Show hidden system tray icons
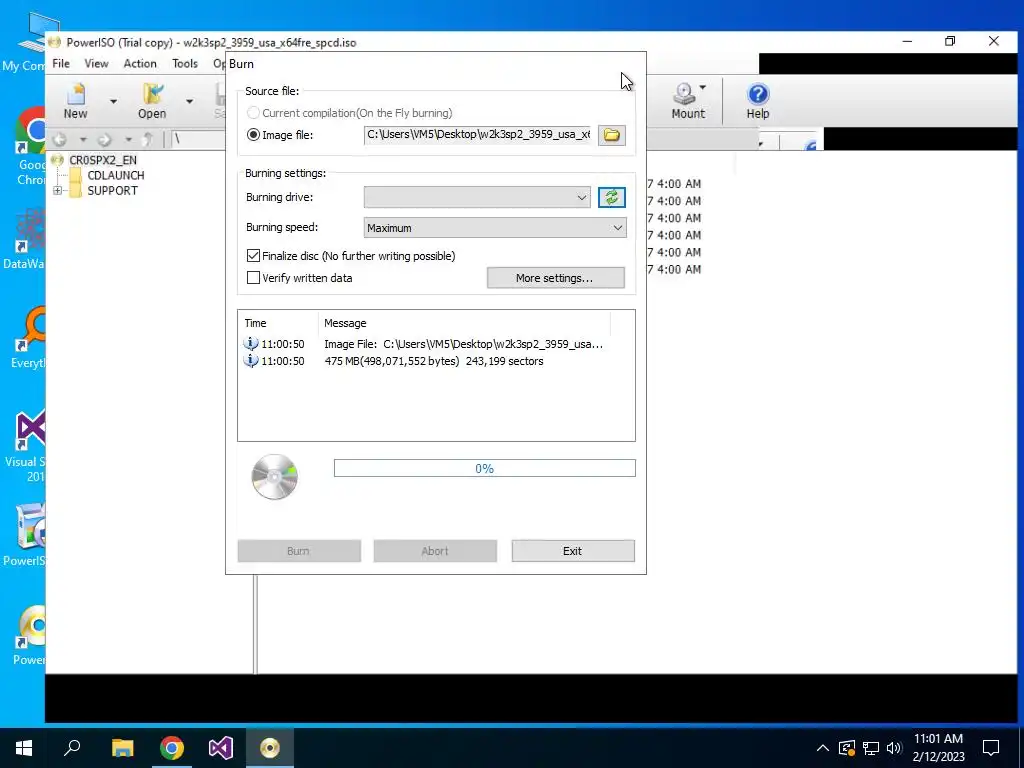1024x768 pixels. pyautogui.click(x=823, y=748)
